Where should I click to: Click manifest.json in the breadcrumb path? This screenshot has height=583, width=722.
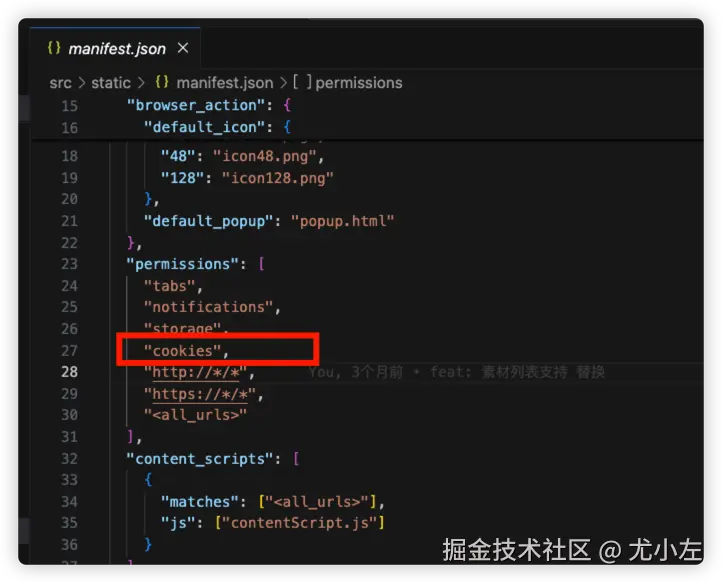click(225, 83)
